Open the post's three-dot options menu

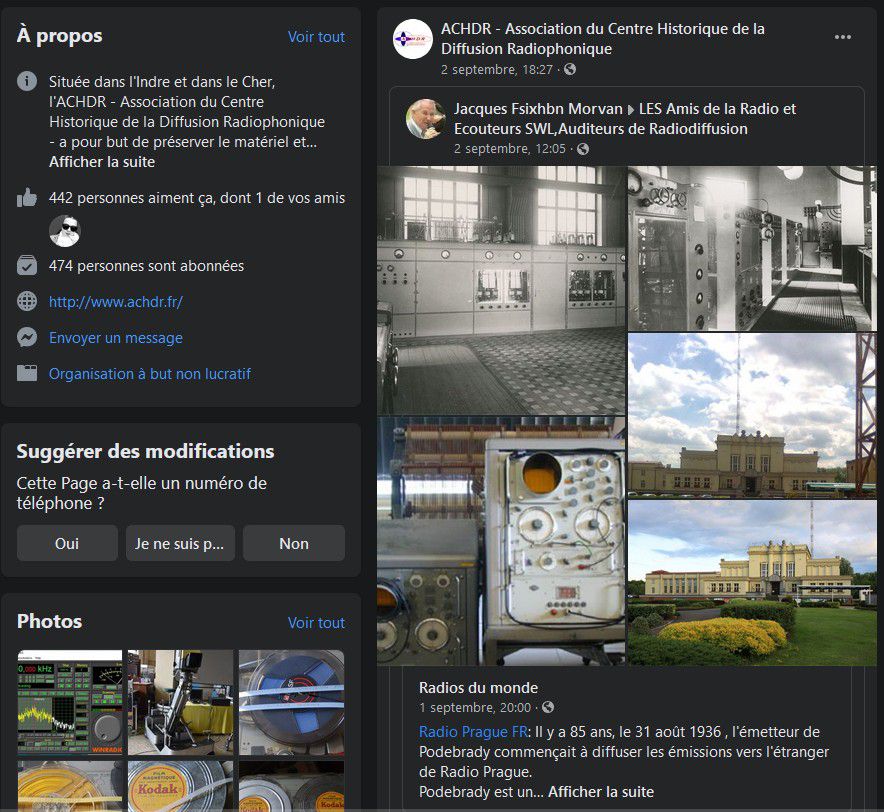coord(842,37)
